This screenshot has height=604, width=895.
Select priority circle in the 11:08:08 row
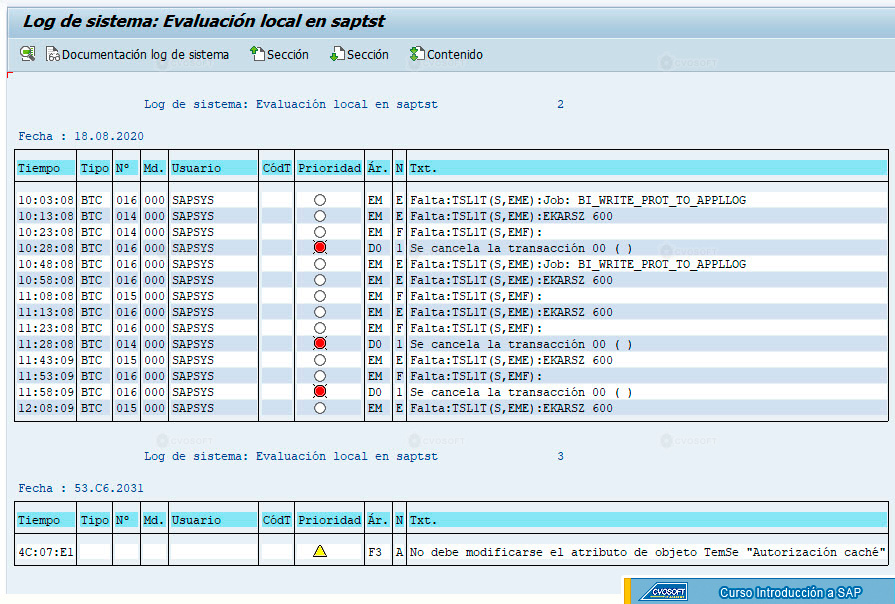pos(320,296)
